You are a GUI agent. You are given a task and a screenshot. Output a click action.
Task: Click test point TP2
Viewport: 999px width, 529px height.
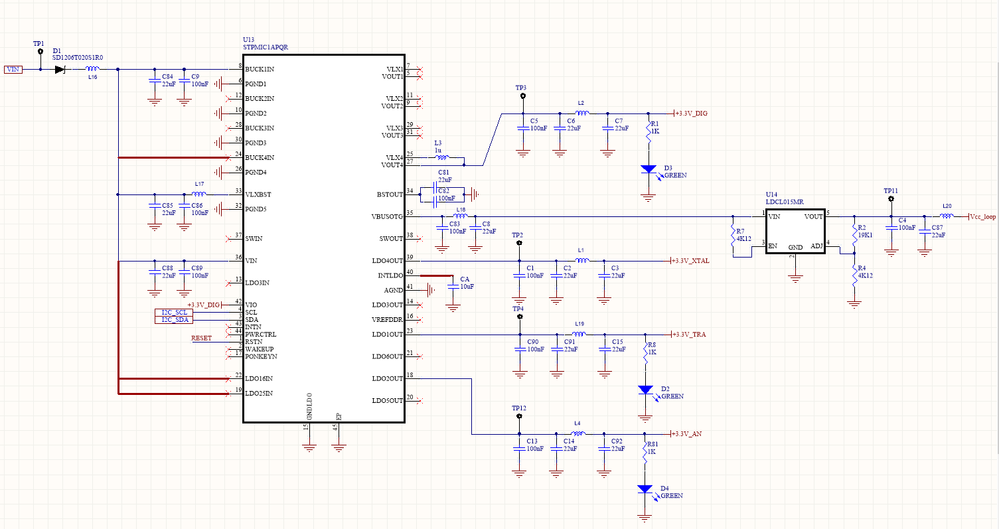click(x=519, y=243)
